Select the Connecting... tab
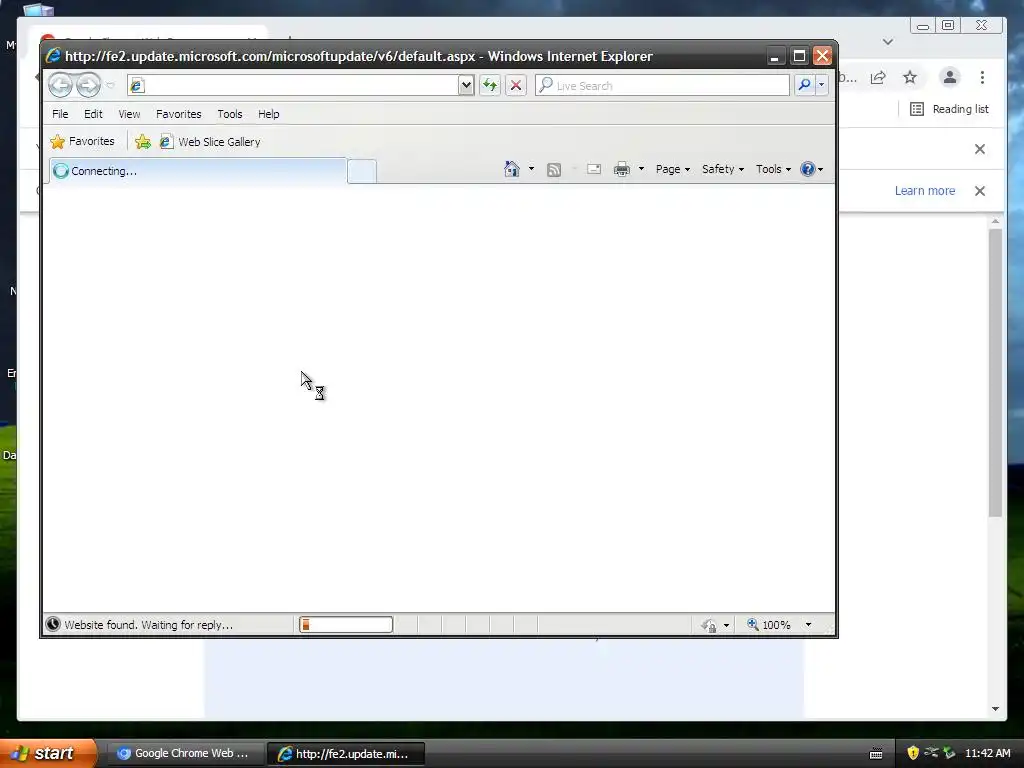Viewport: 1024px width, 768px height. [198, 171]
